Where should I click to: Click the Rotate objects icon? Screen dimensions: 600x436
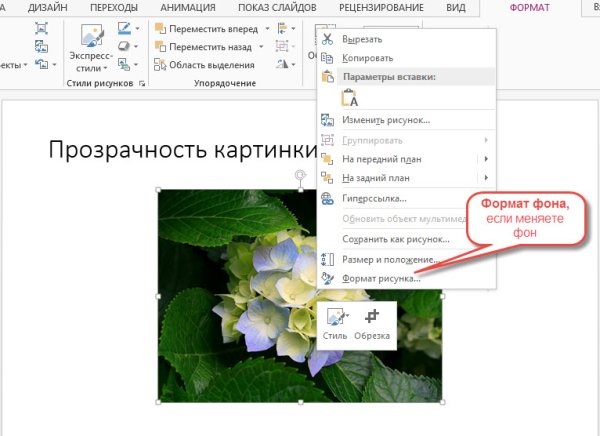pyautogui.click(x=282, y=64)
